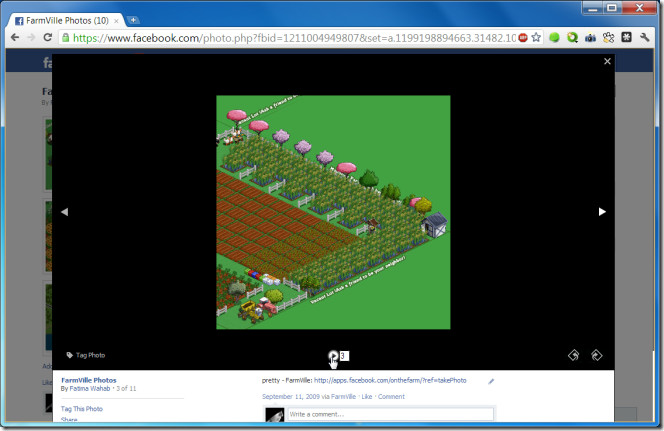Open a new browser tab

(x=133, y=20)
